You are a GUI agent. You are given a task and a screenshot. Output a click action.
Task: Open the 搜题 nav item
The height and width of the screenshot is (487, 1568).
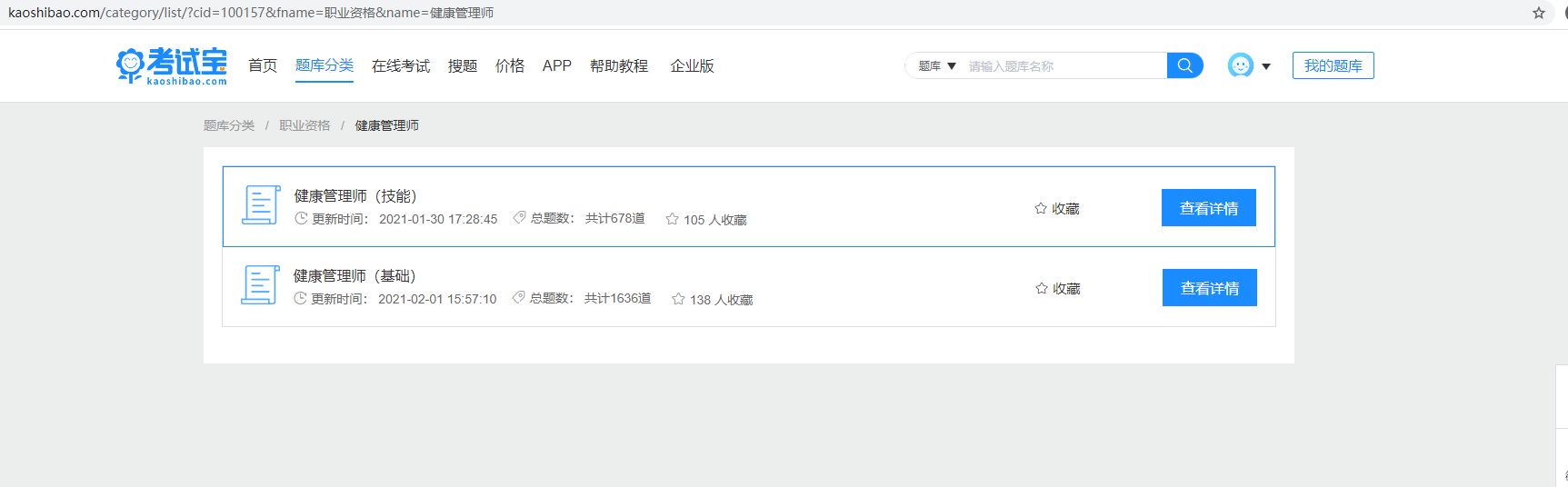pyautogui.click(x=463, y=65)
